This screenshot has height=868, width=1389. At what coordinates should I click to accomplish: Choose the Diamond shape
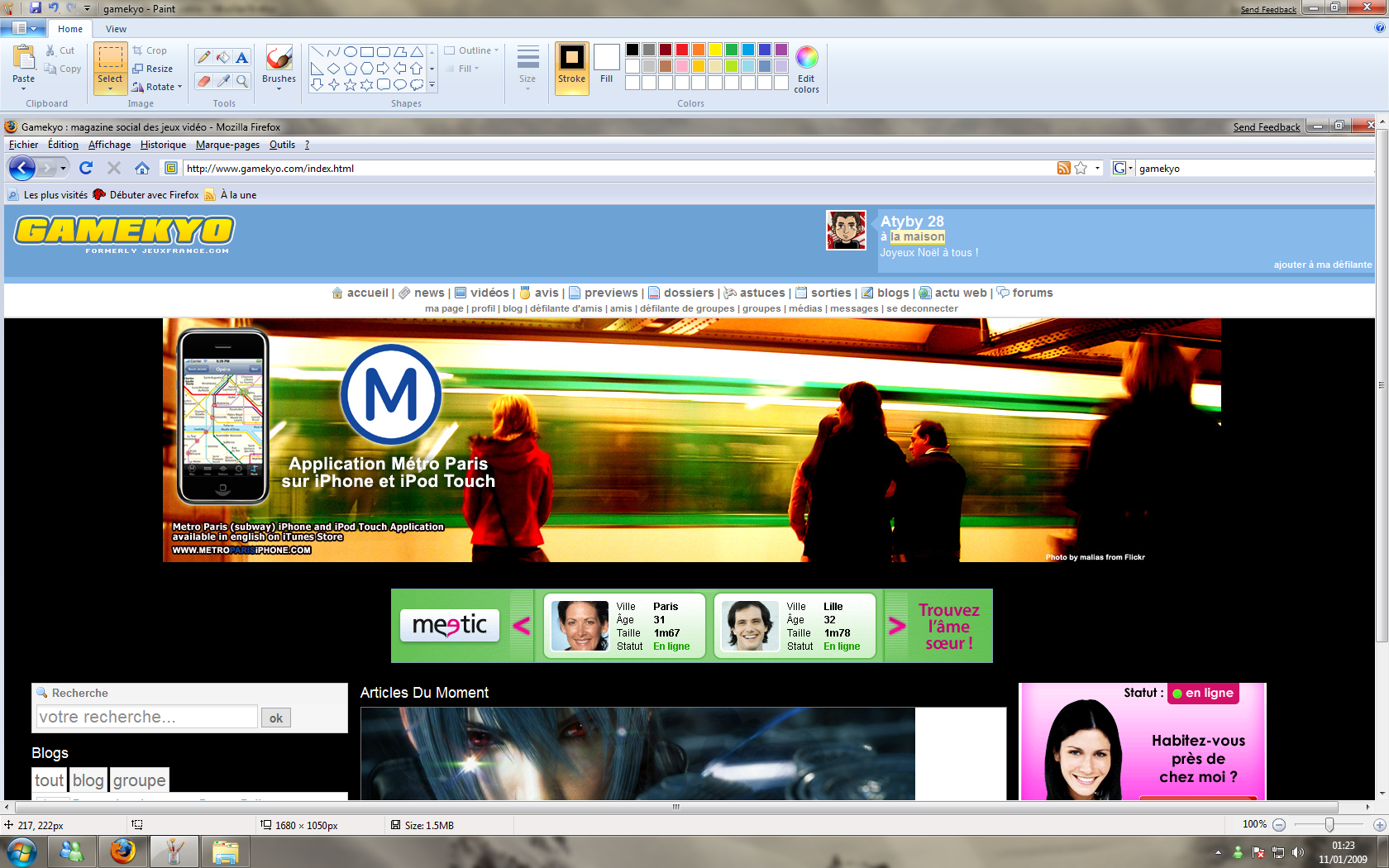pos(333,68)
